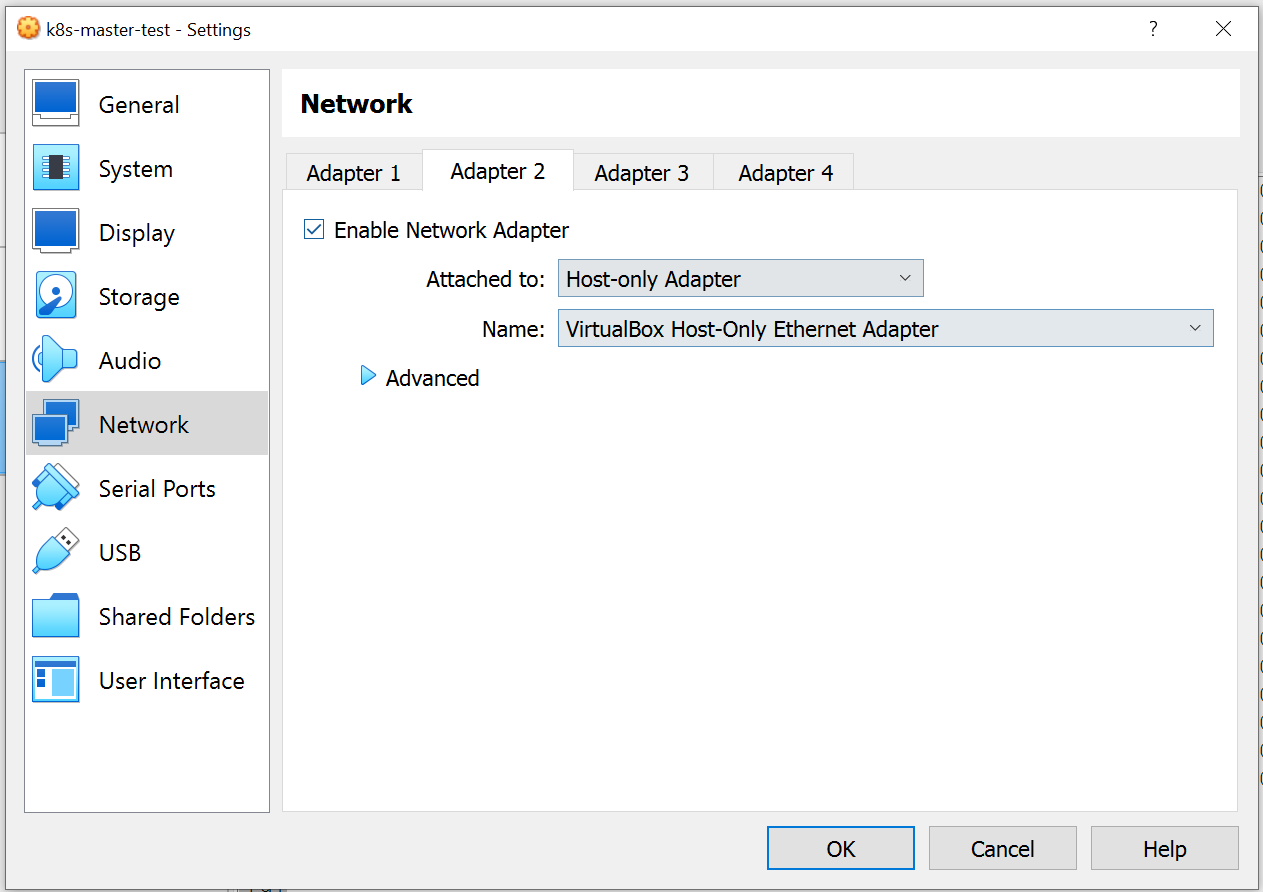Click the title bar question mark help

(1153, 29)
